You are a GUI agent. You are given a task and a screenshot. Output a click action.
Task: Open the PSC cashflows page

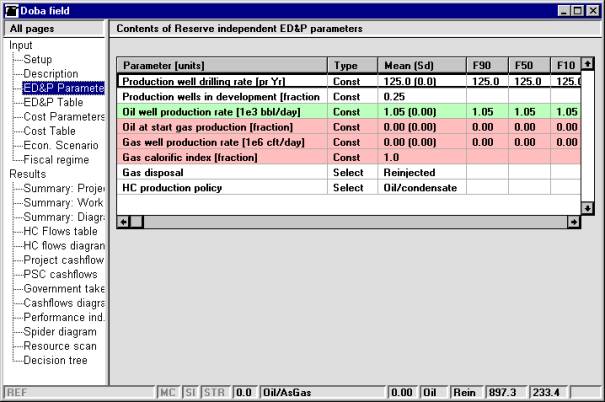[x=60, y=274]
